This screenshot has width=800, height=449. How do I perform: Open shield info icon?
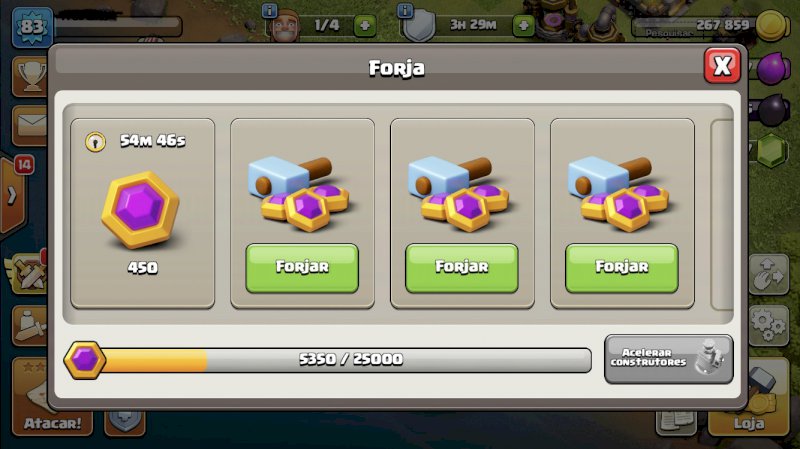405,10
